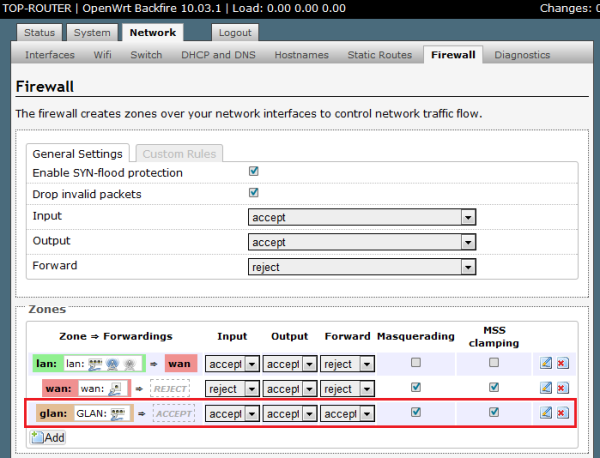The height and width of the screenshot is (458, 600).
Task: Click the delete icon for lan zone
Action: tap(561, 364)
